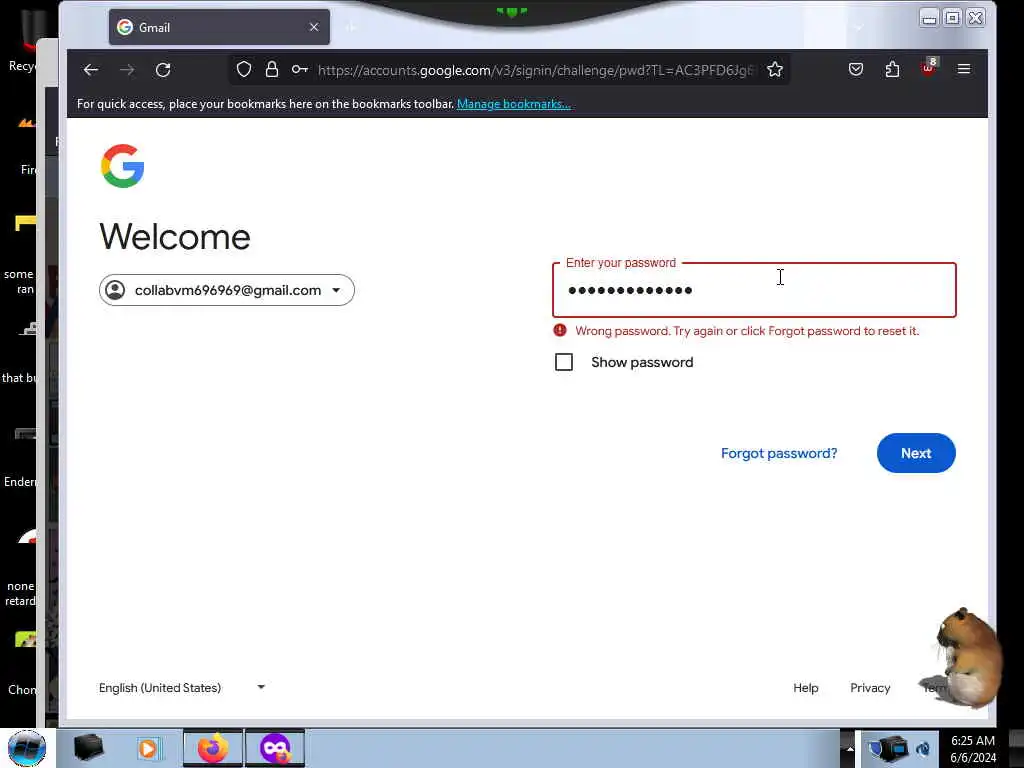Viewport: 1024px width, 768px height.
Task: Go back using the browser back arrow
Action: (x=91, y=70)
